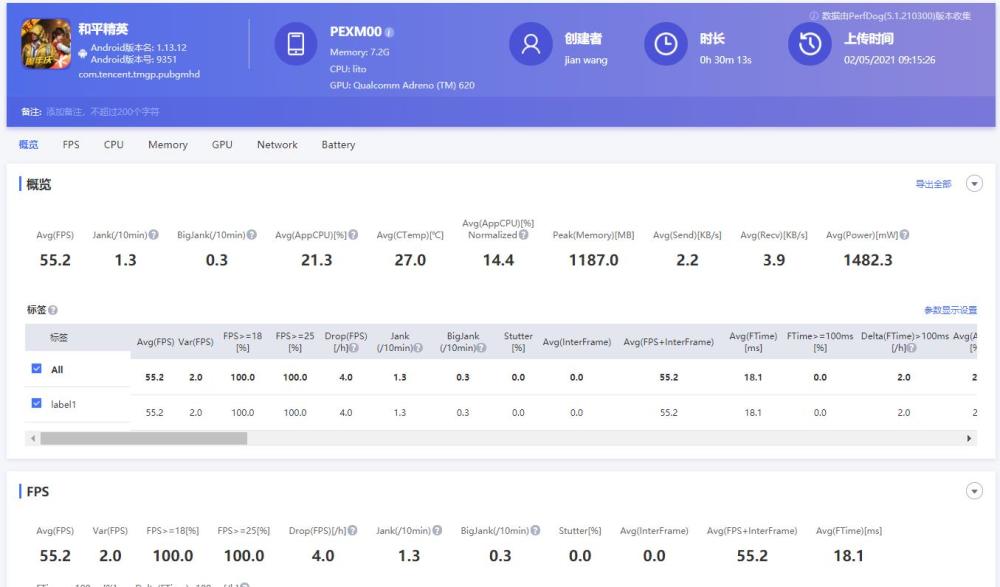Click the creator person icon
The height and width of the screenshot is (587, 1000).
[x=530, y=44]
